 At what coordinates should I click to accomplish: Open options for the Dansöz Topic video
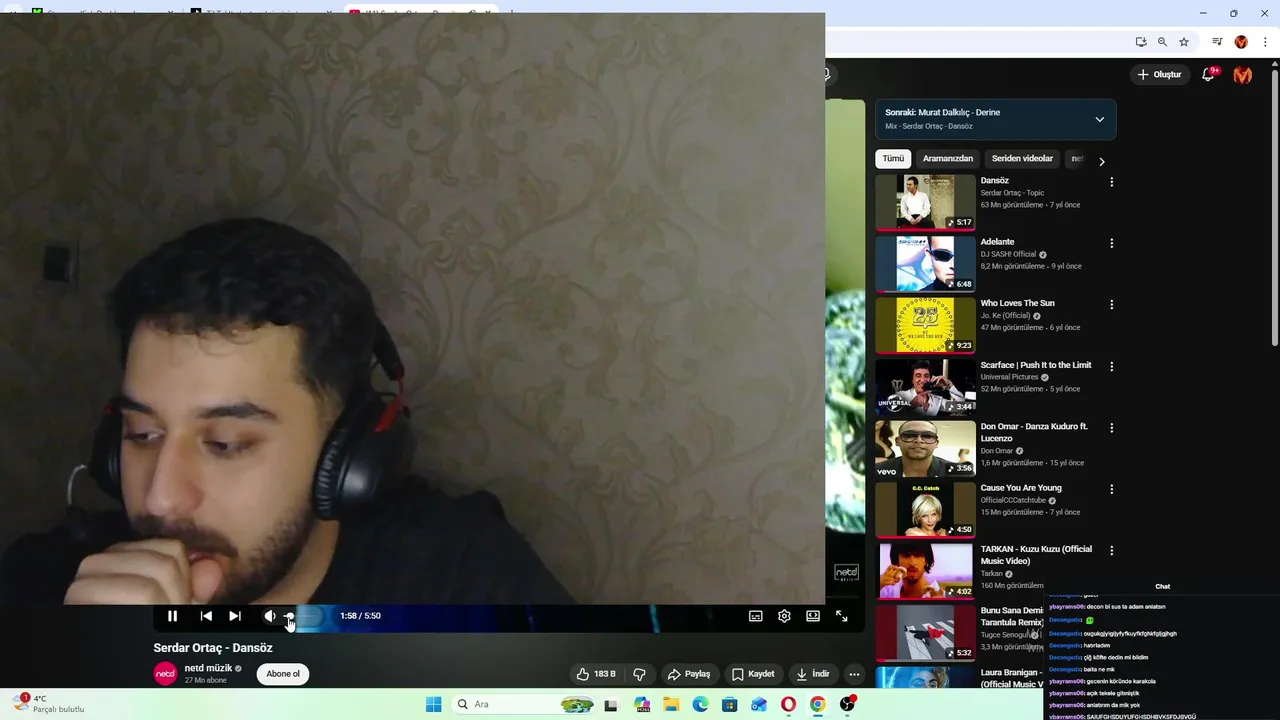[1111, 182]
